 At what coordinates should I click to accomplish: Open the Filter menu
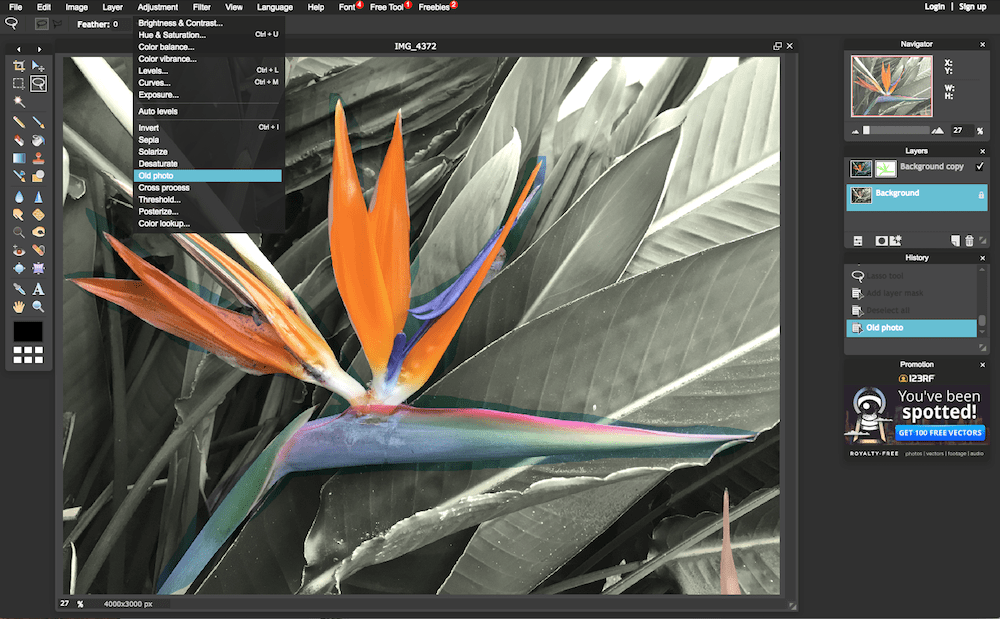(x=202, y=7)
